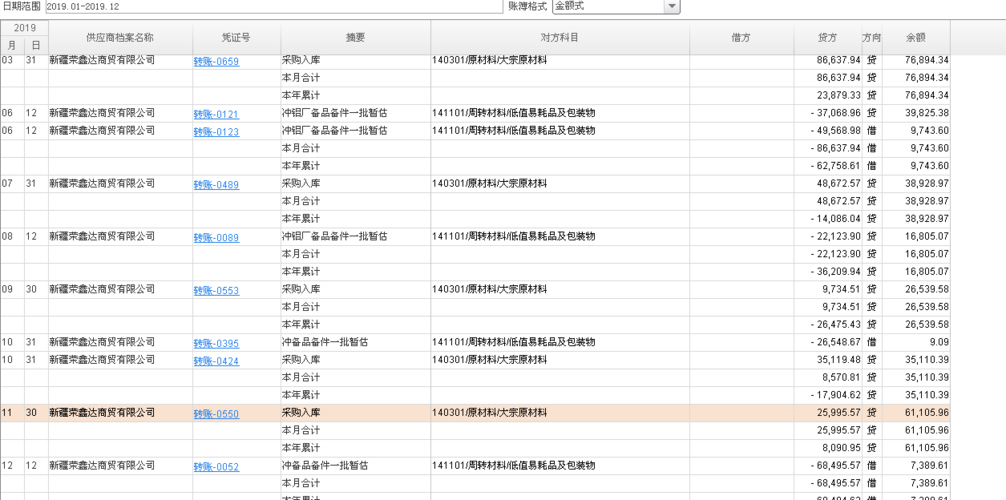
Task: Click the 2019 year header cell
Action: [24, 28]
